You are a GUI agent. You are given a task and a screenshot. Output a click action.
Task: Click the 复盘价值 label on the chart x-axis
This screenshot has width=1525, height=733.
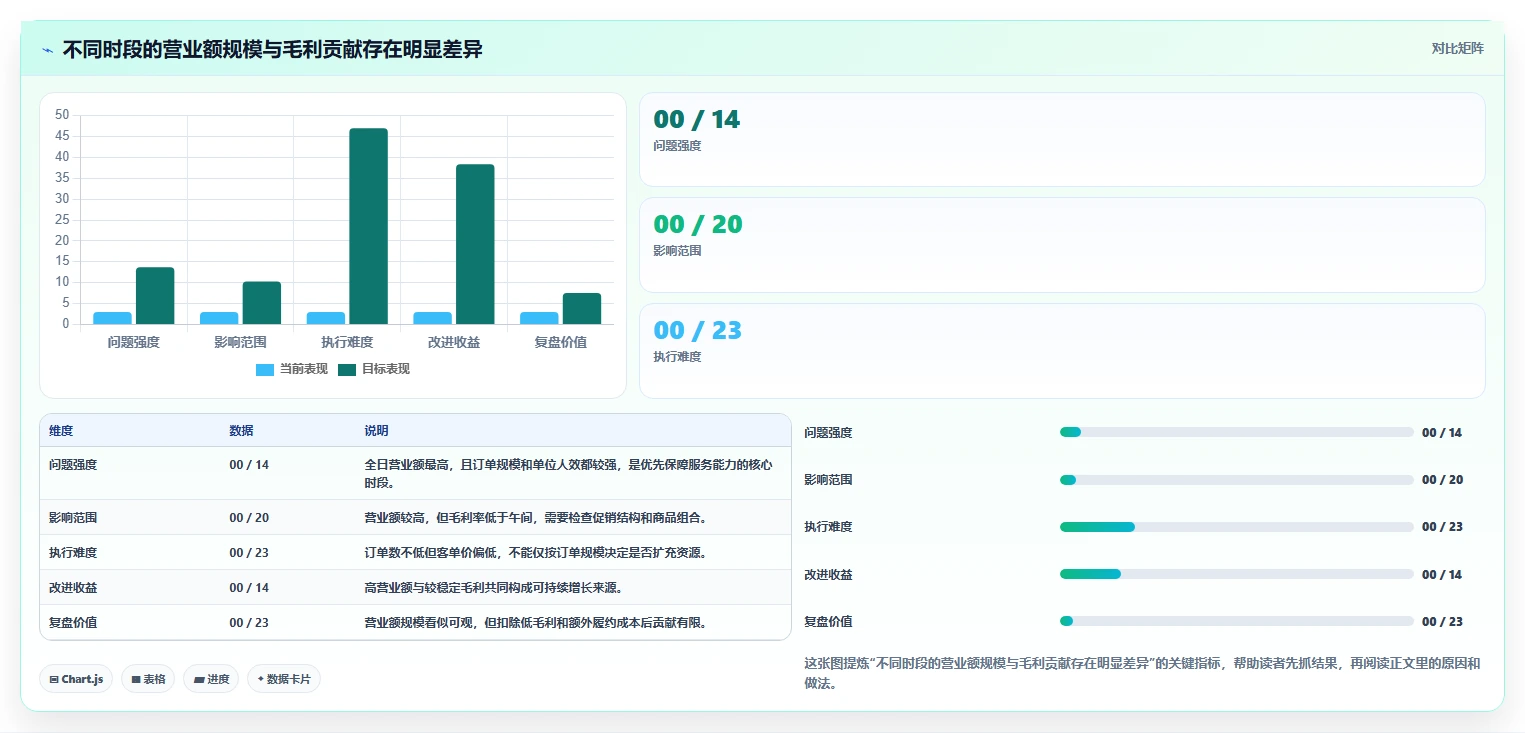tap(561, 342)
